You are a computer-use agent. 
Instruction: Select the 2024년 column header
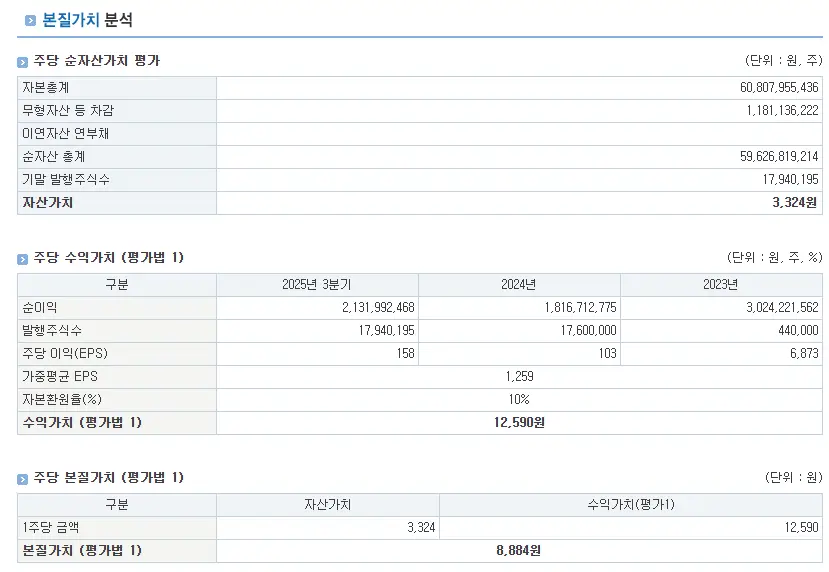518,285
